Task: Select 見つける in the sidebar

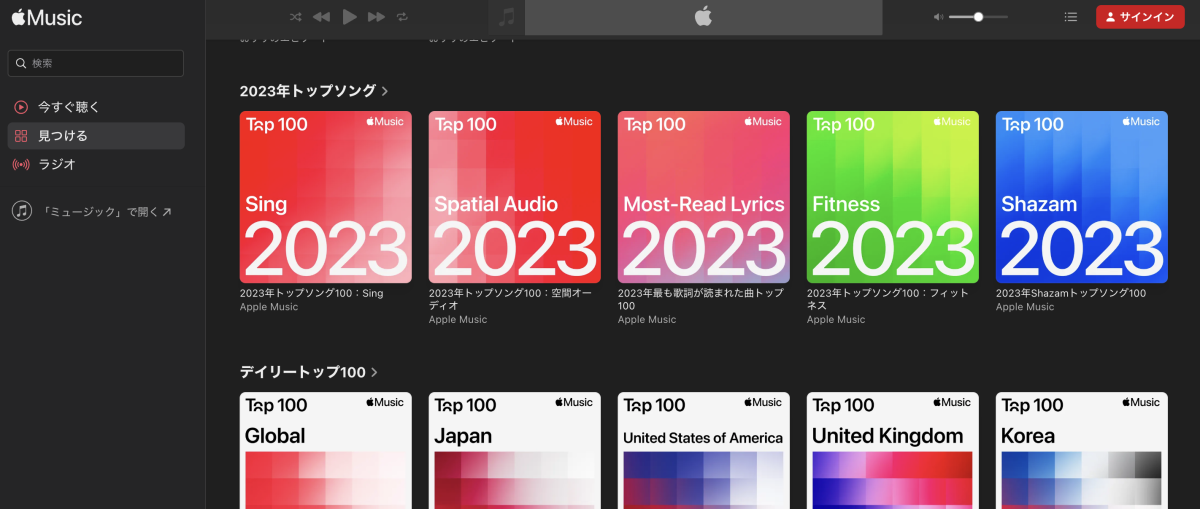Action: [x=96, y=136]
